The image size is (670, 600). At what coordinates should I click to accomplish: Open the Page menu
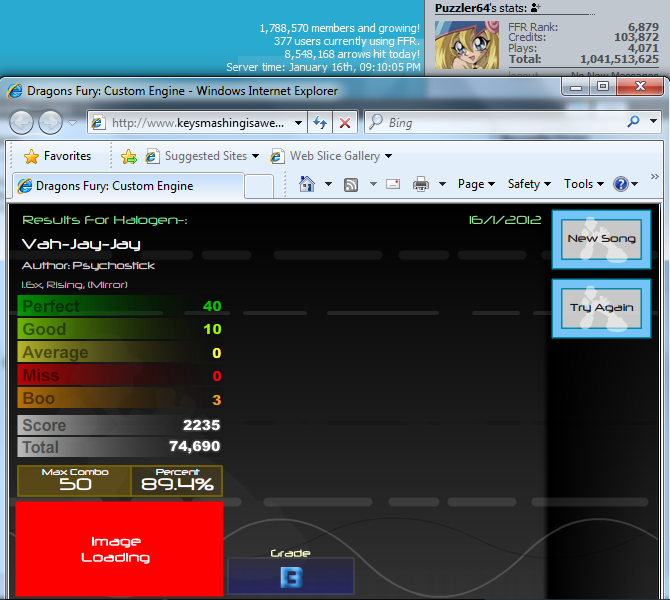pos(476,184)
